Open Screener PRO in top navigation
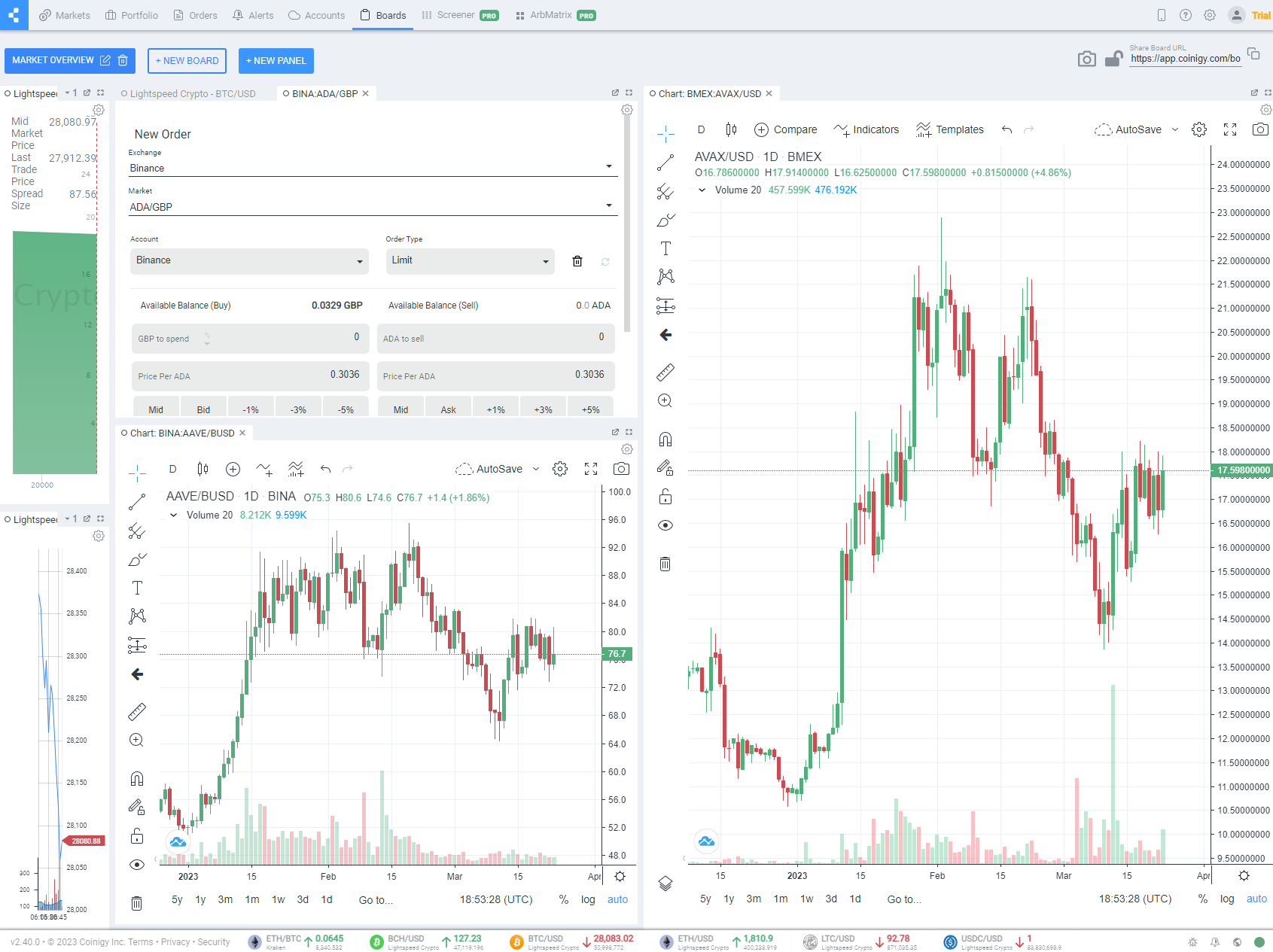The width and height of the screenshot is (1273, 952). [460, 15]
